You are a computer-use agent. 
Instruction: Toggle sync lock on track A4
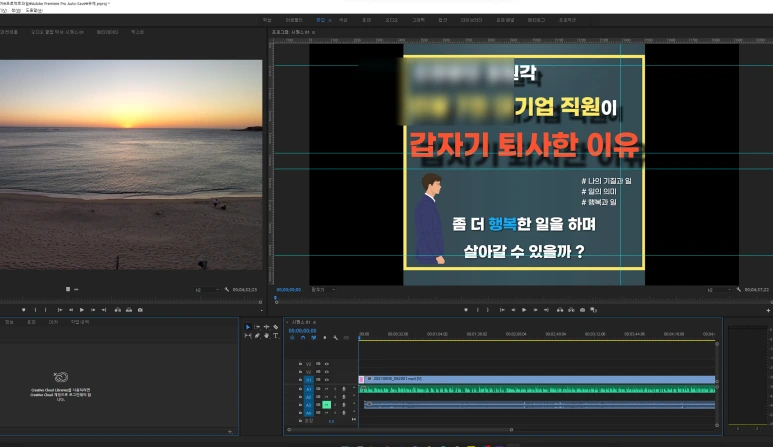318,413
